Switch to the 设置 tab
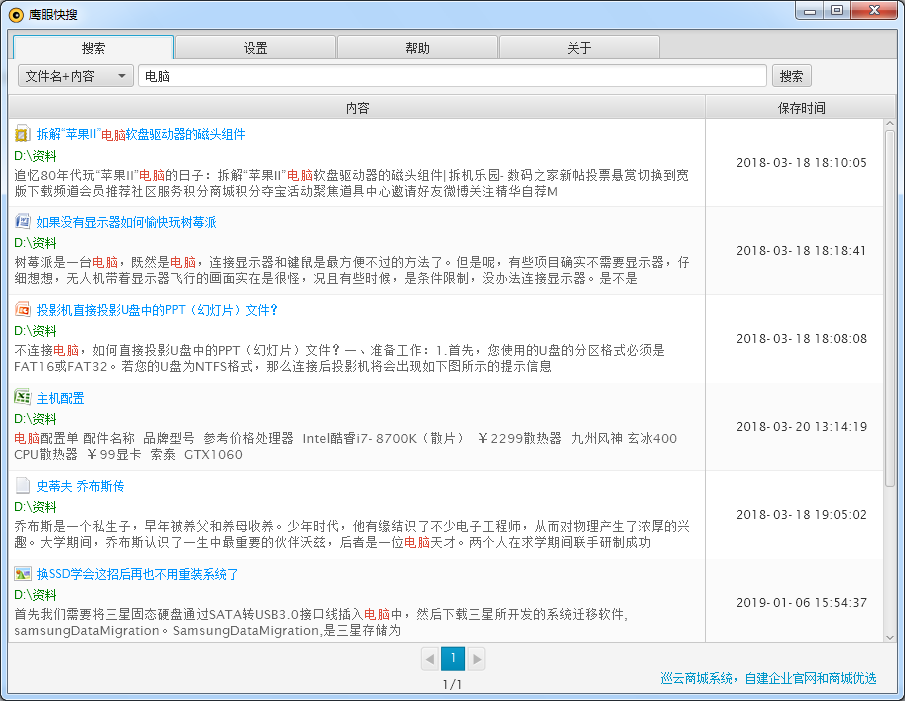Image resolution: width=905 pixels, height=701 pixels. pyautogui.click(x=255, y=48)
